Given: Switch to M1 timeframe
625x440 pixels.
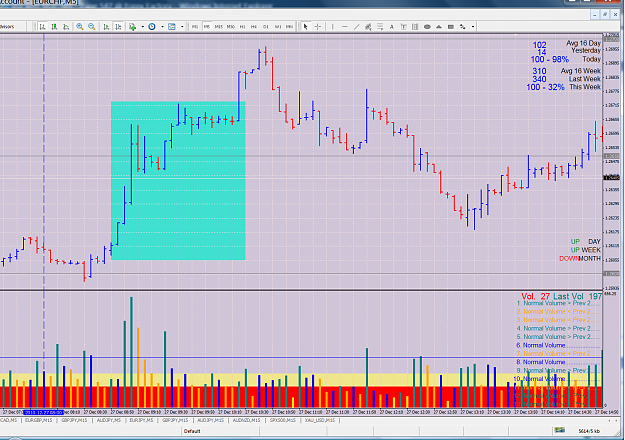Looking at the screenshot, I should tap(195, 27).
